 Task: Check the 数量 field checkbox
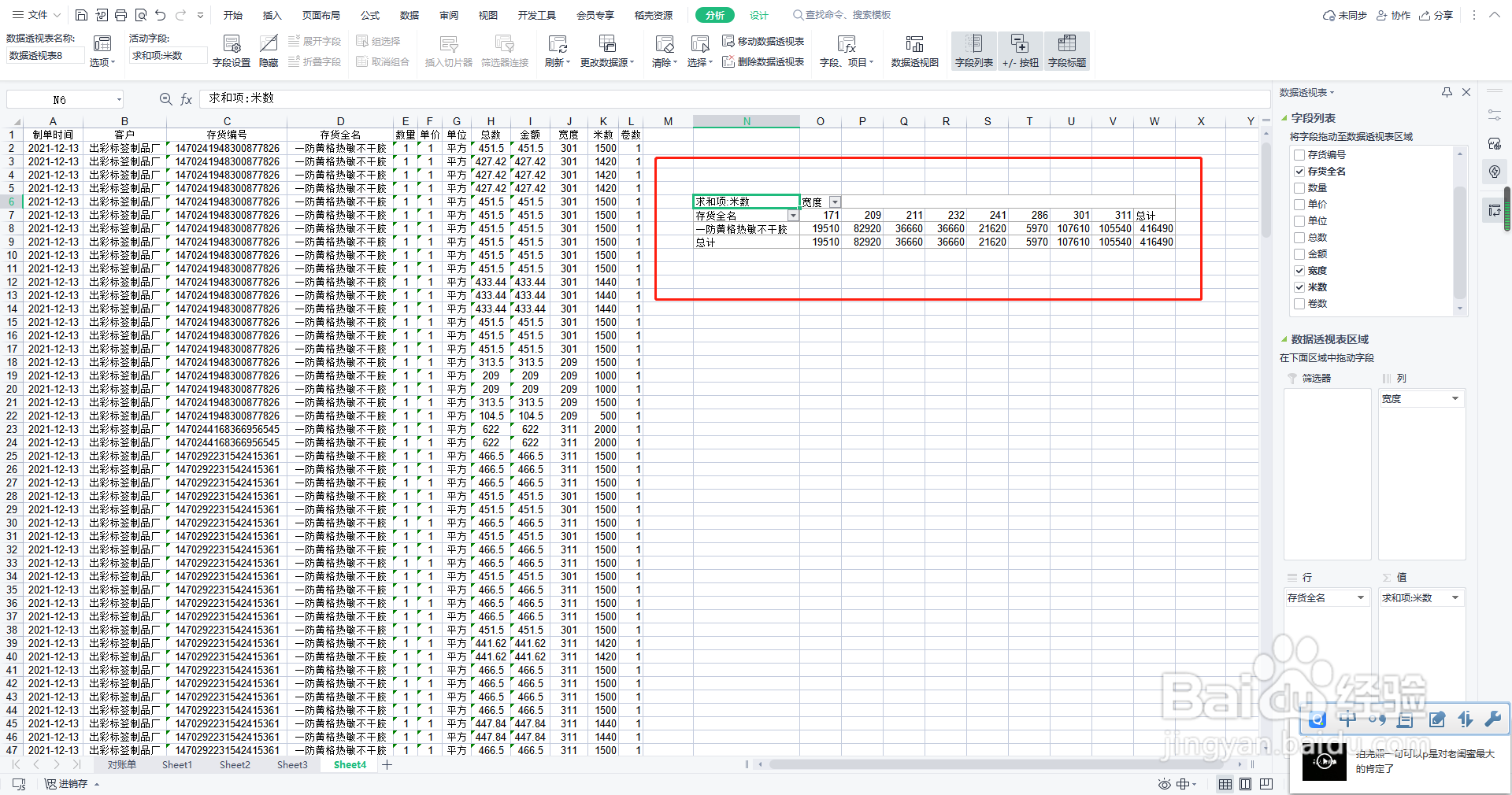pyautogui.click(x=1299, y=188)
